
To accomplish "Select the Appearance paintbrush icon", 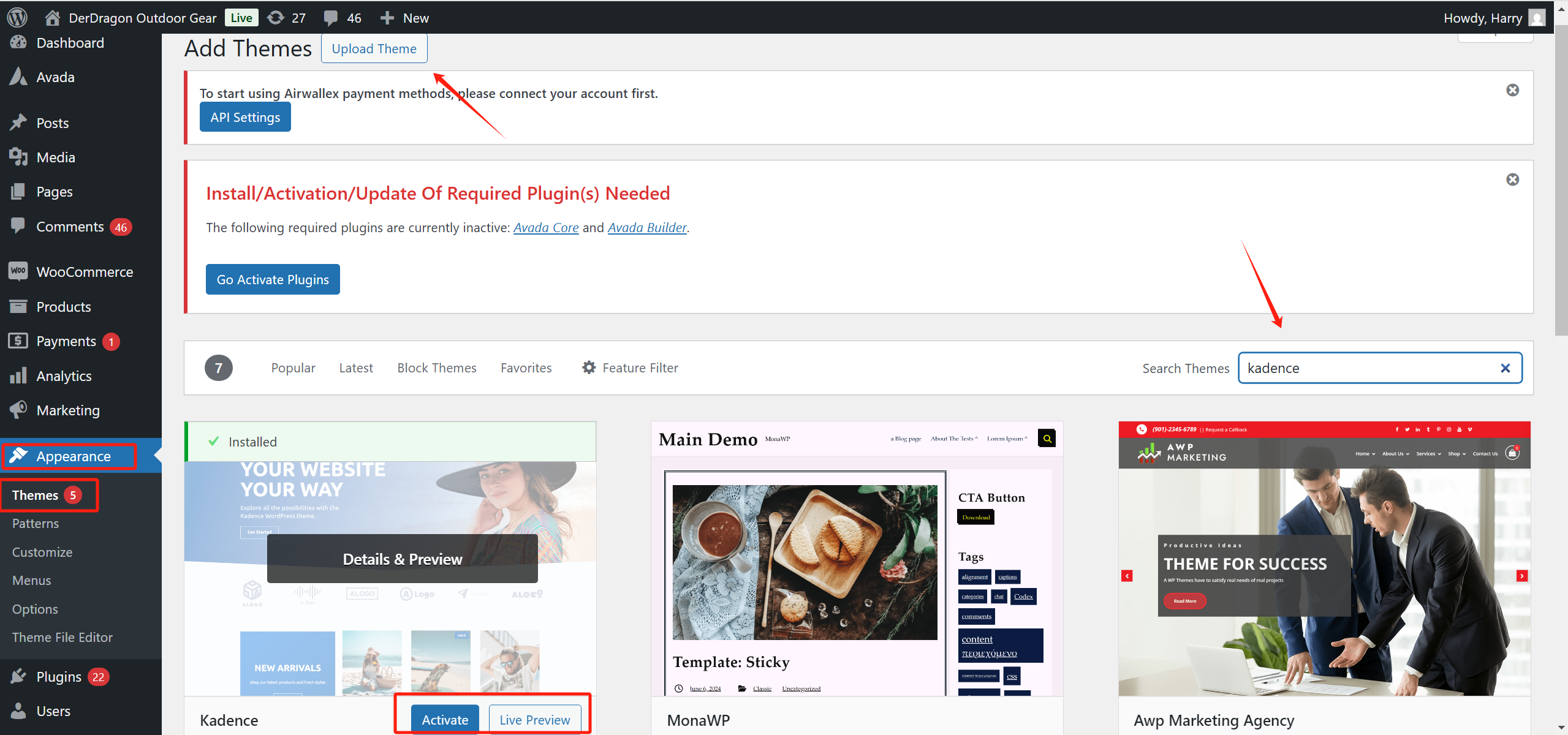I will click(19, 456).
